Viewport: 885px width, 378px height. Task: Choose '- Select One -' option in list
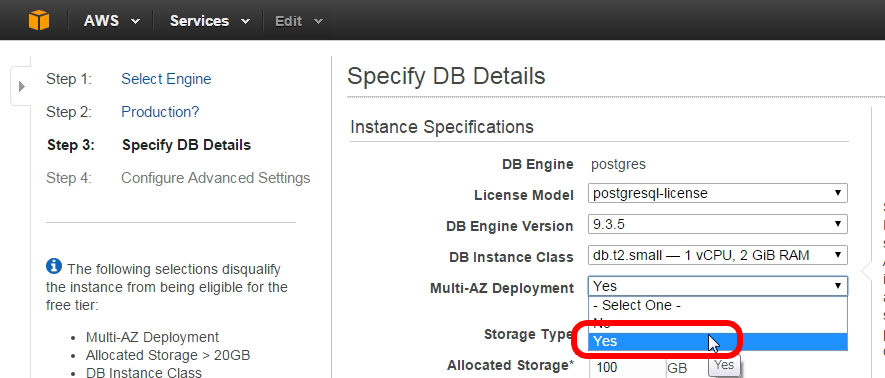click(x=717, y=305)
